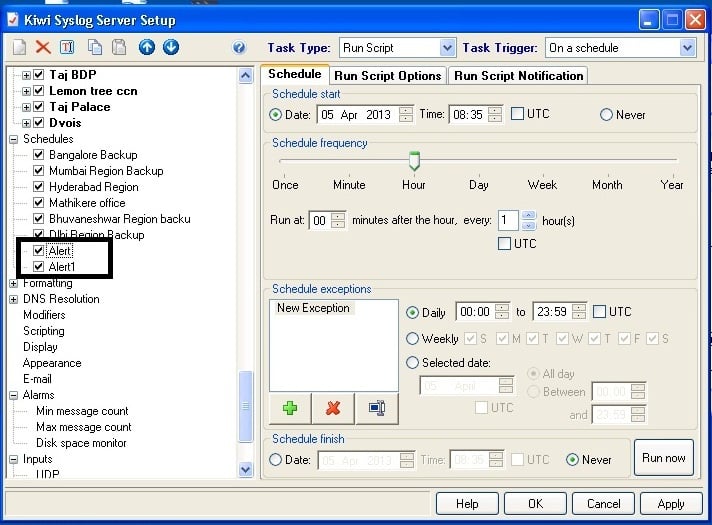Expand the Lemon tree ccn node

coord(26,91)
